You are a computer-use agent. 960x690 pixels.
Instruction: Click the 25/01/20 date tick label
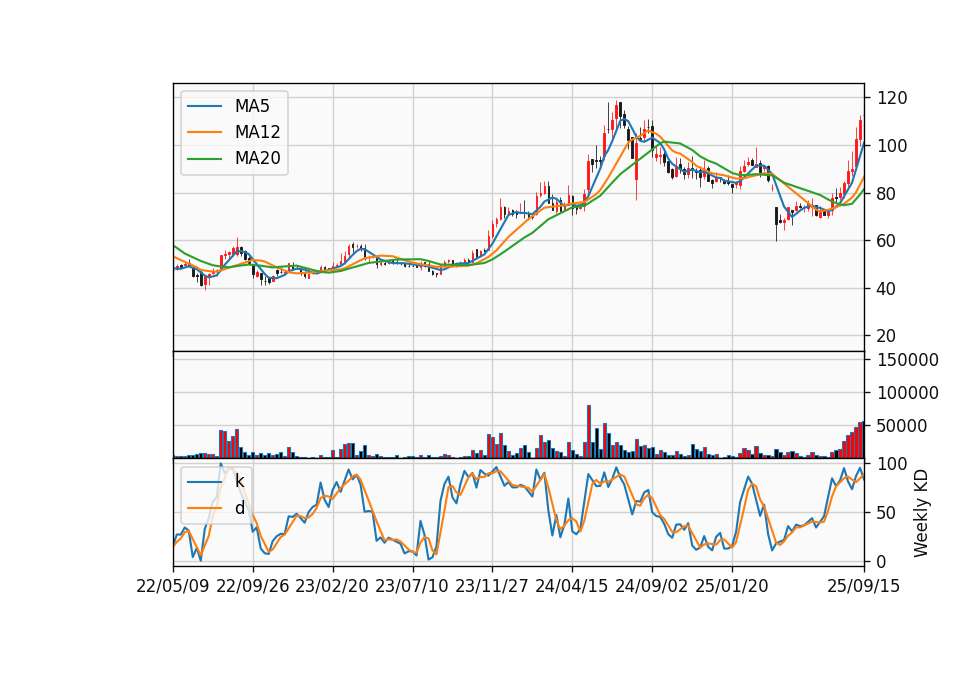(732, 586)
